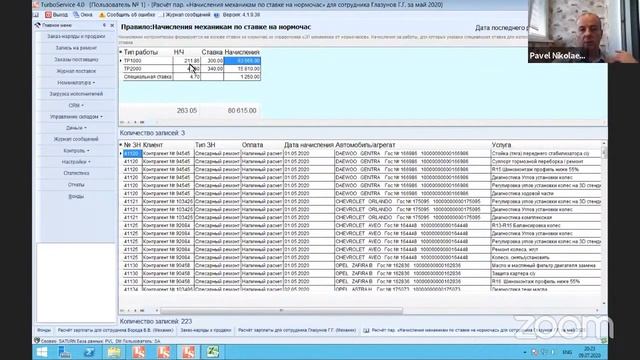Click the Выход toolbar button
This screenshot has height=360, width=640.
coord(56,15)
